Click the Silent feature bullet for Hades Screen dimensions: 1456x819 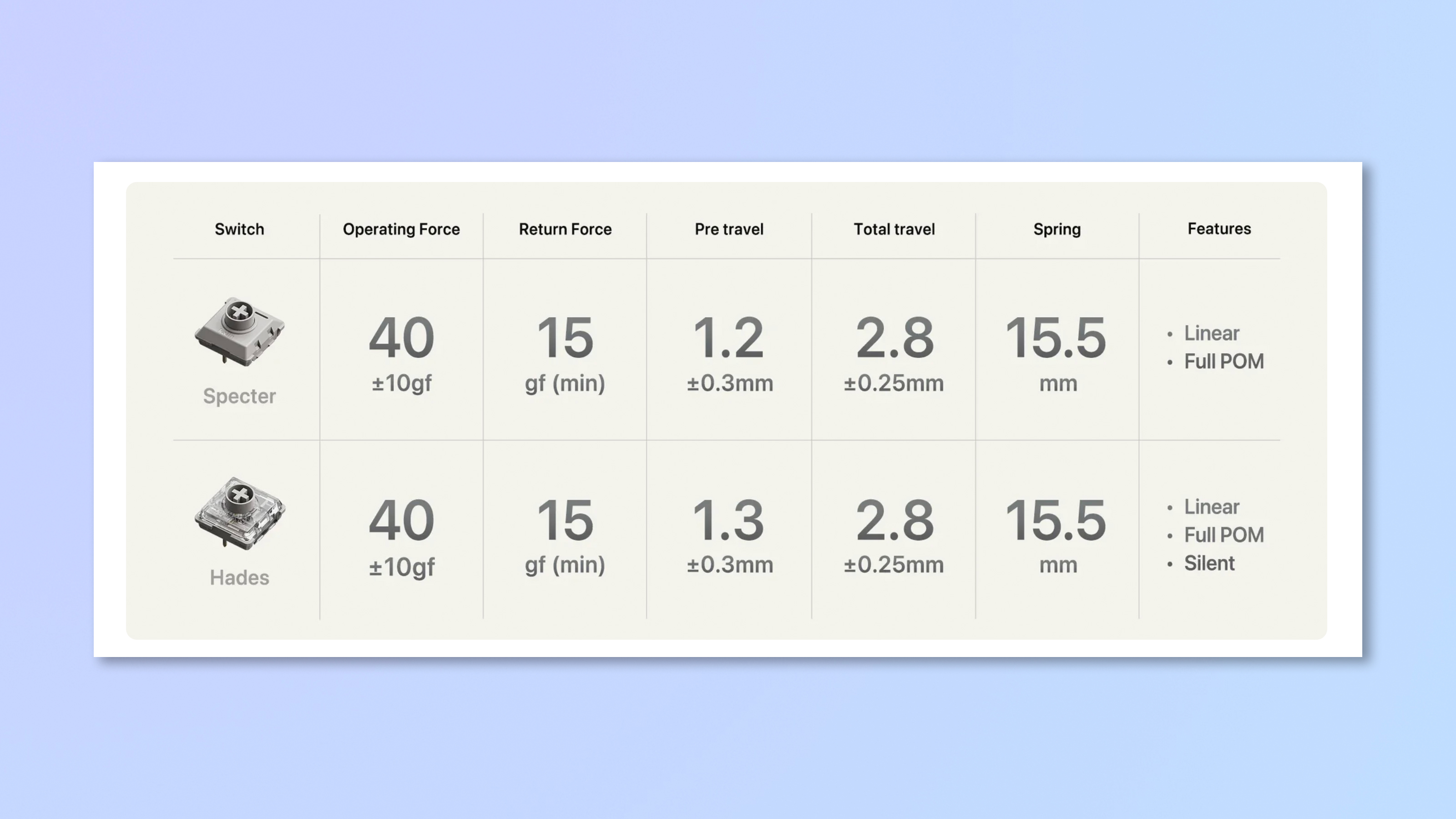1209,564
